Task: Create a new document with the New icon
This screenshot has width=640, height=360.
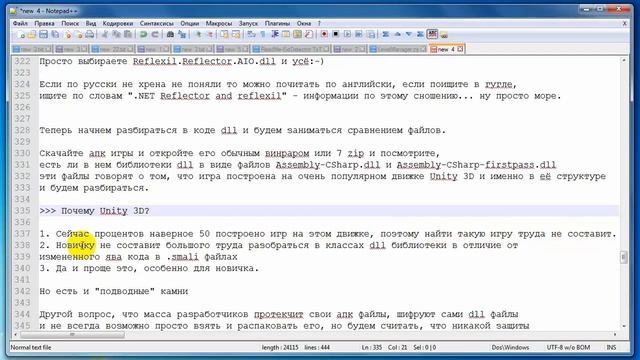Action: (x=21, y=35)
